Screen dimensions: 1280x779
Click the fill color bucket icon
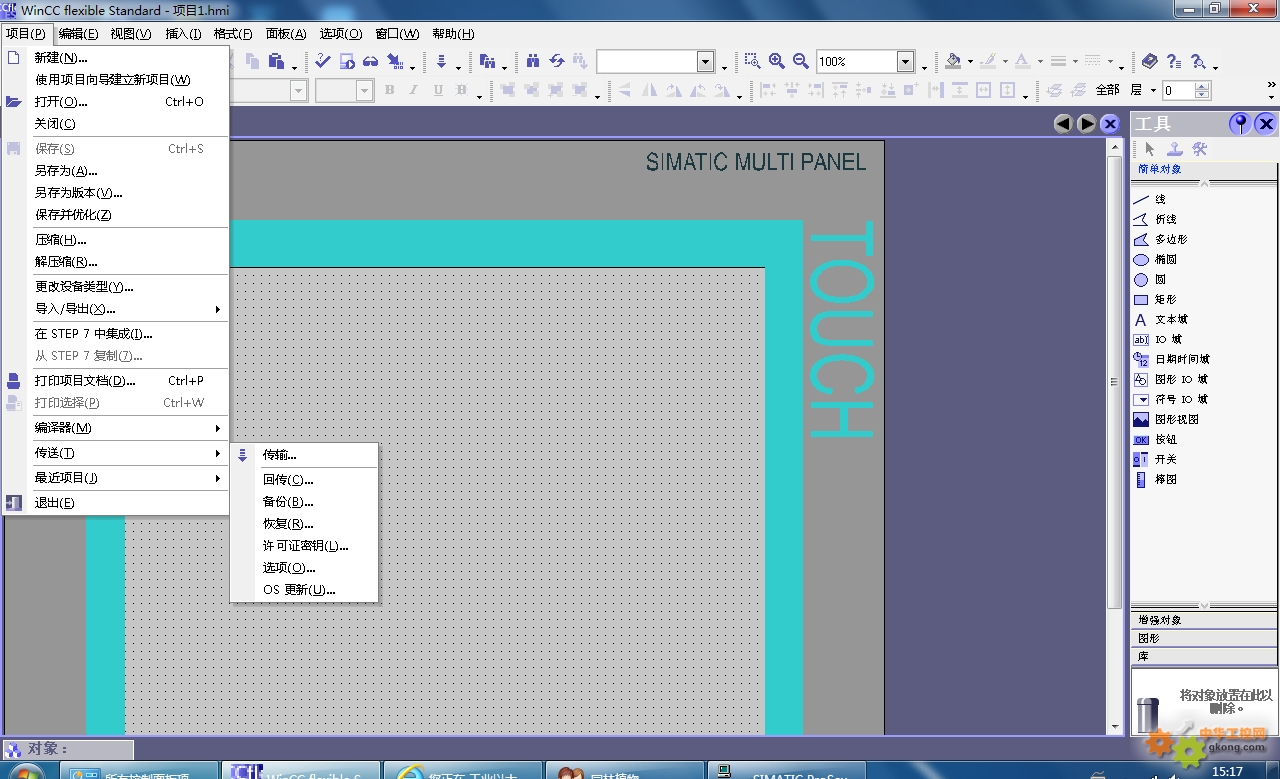pyautogui.click(x=953, y=61)
